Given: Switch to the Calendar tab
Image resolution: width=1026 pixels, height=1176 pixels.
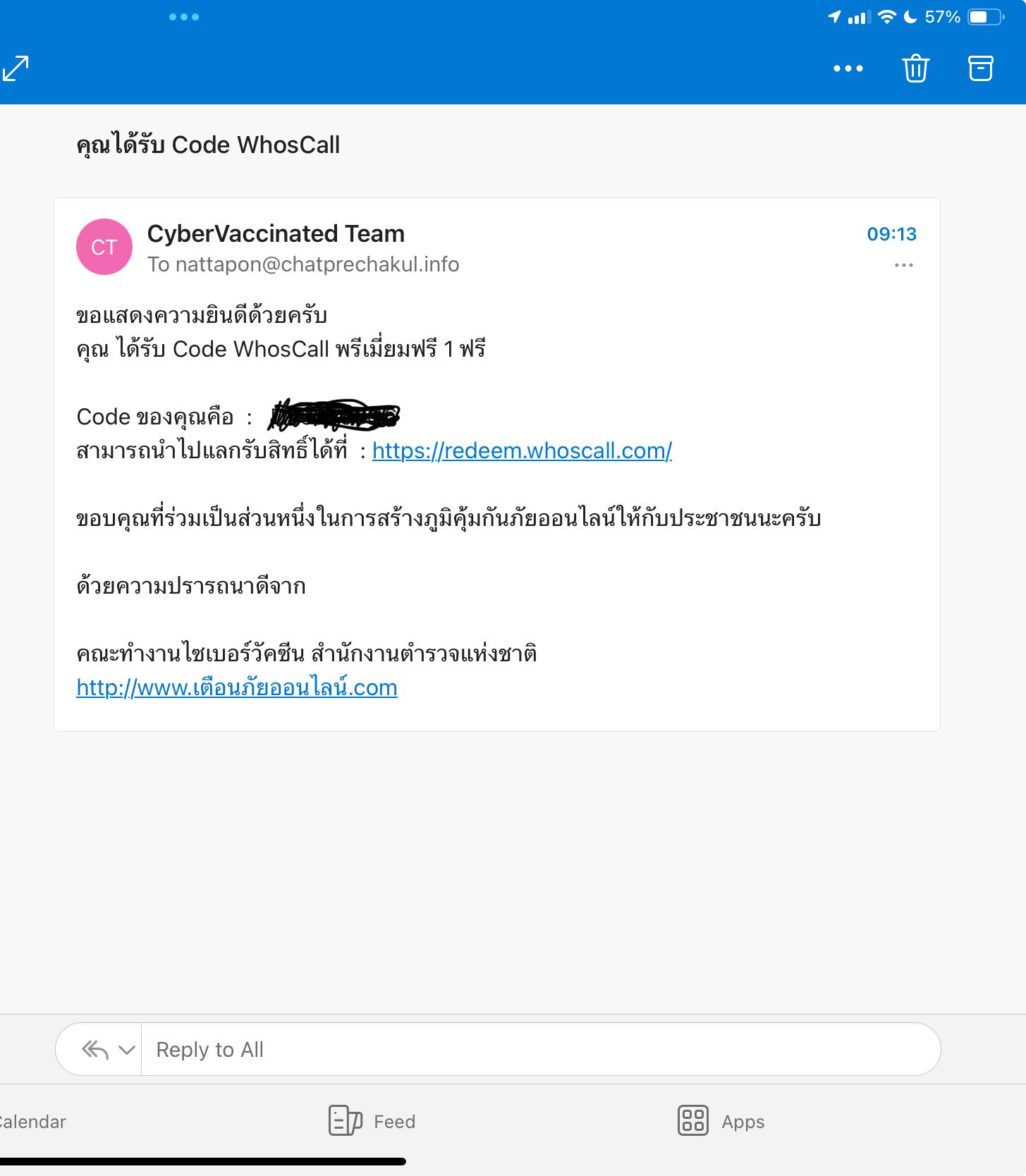Looking at the screenshot, I should [32, 1122].
